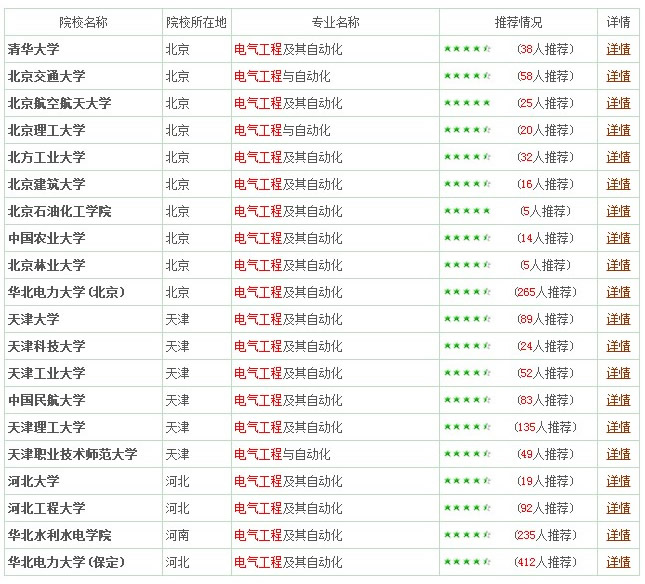Screen dimensions: 645x584
Task: Select the 华北电力大学(北京) school name
Action: tap(66, 292)
